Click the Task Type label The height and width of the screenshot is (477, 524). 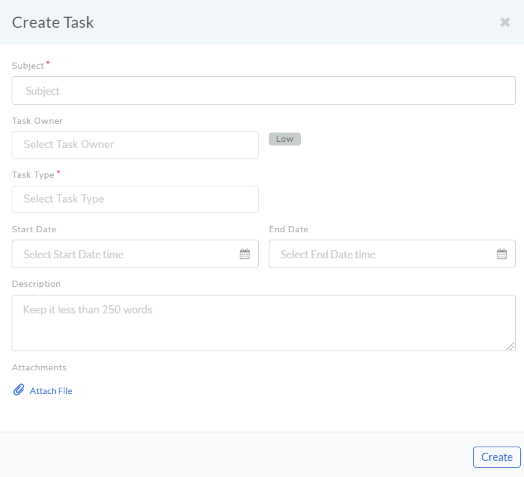tap(33, 175)
